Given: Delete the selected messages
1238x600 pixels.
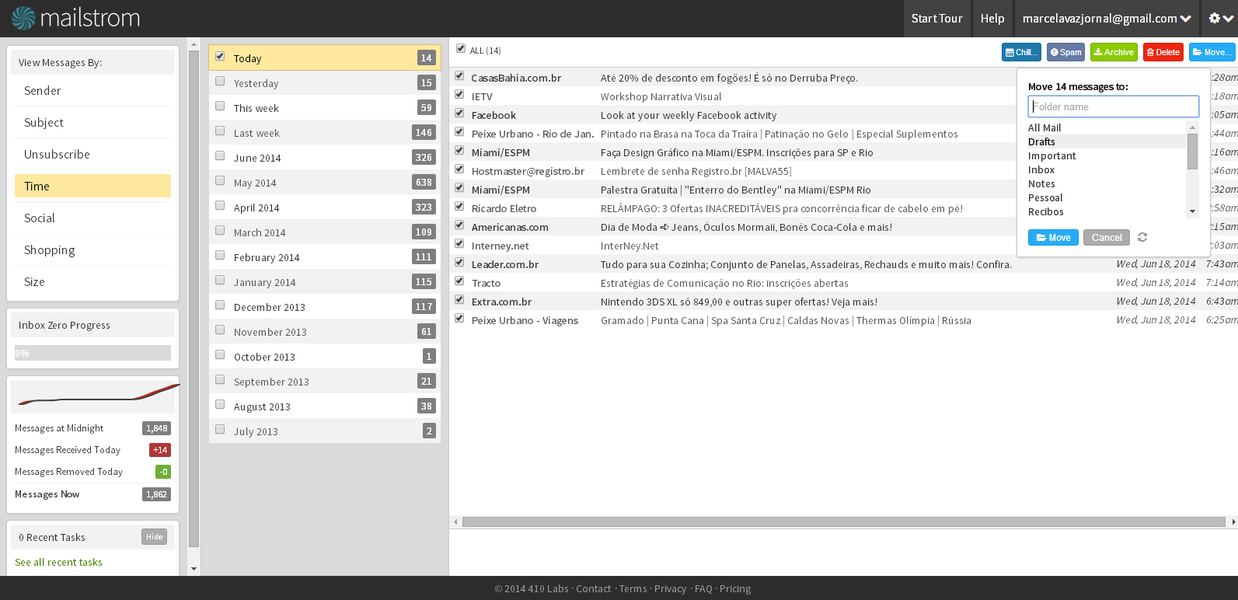Looking at the screenshot, I should pos(1162,51).
